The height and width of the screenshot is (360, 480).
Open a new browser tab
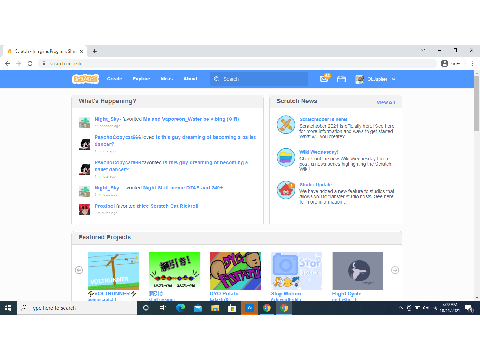pos(95,51)
